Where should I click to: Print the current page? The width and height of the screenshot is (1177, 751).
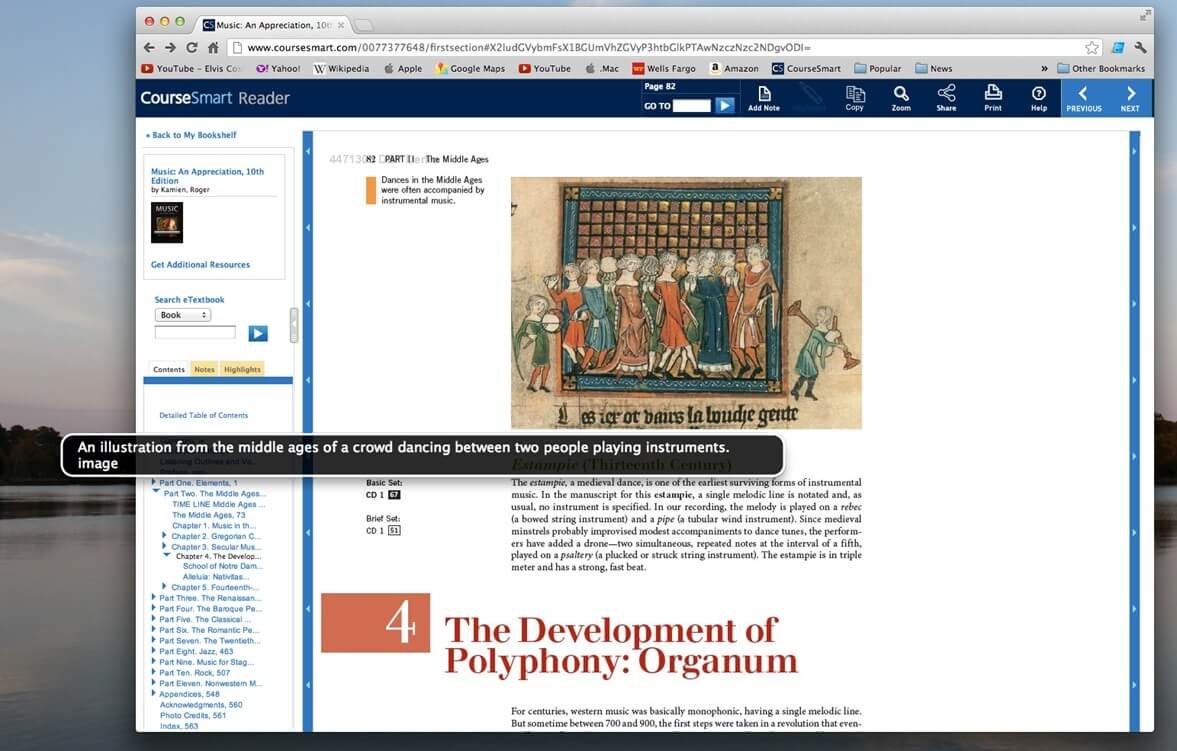coord(993,98)
